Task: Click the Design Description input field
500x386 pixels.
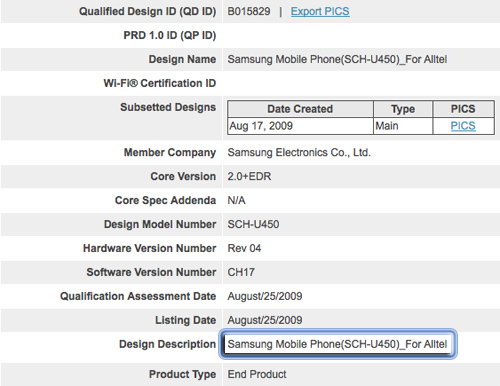Action: pos(338,344)
